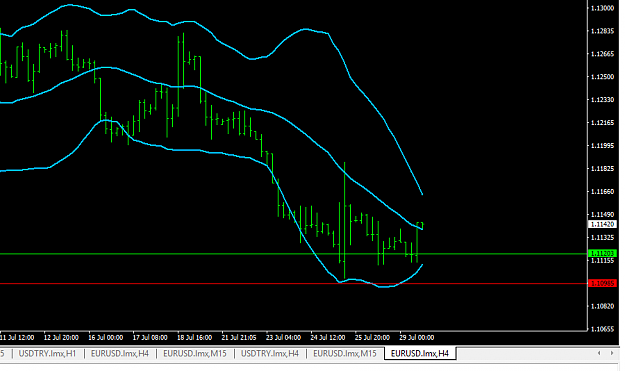The width and height of the screenshot is (625, 371).
Task: Click the left tab scroll arrow
Action: [x=599, y=353]
